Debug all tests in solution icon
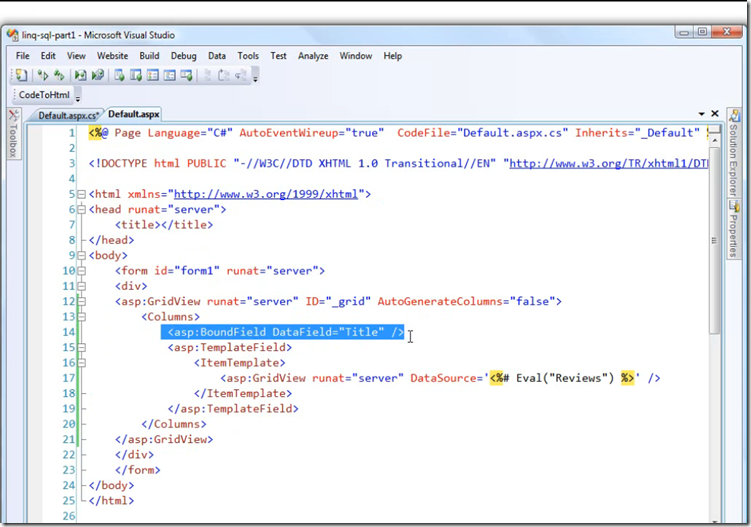 coord(98,75)
